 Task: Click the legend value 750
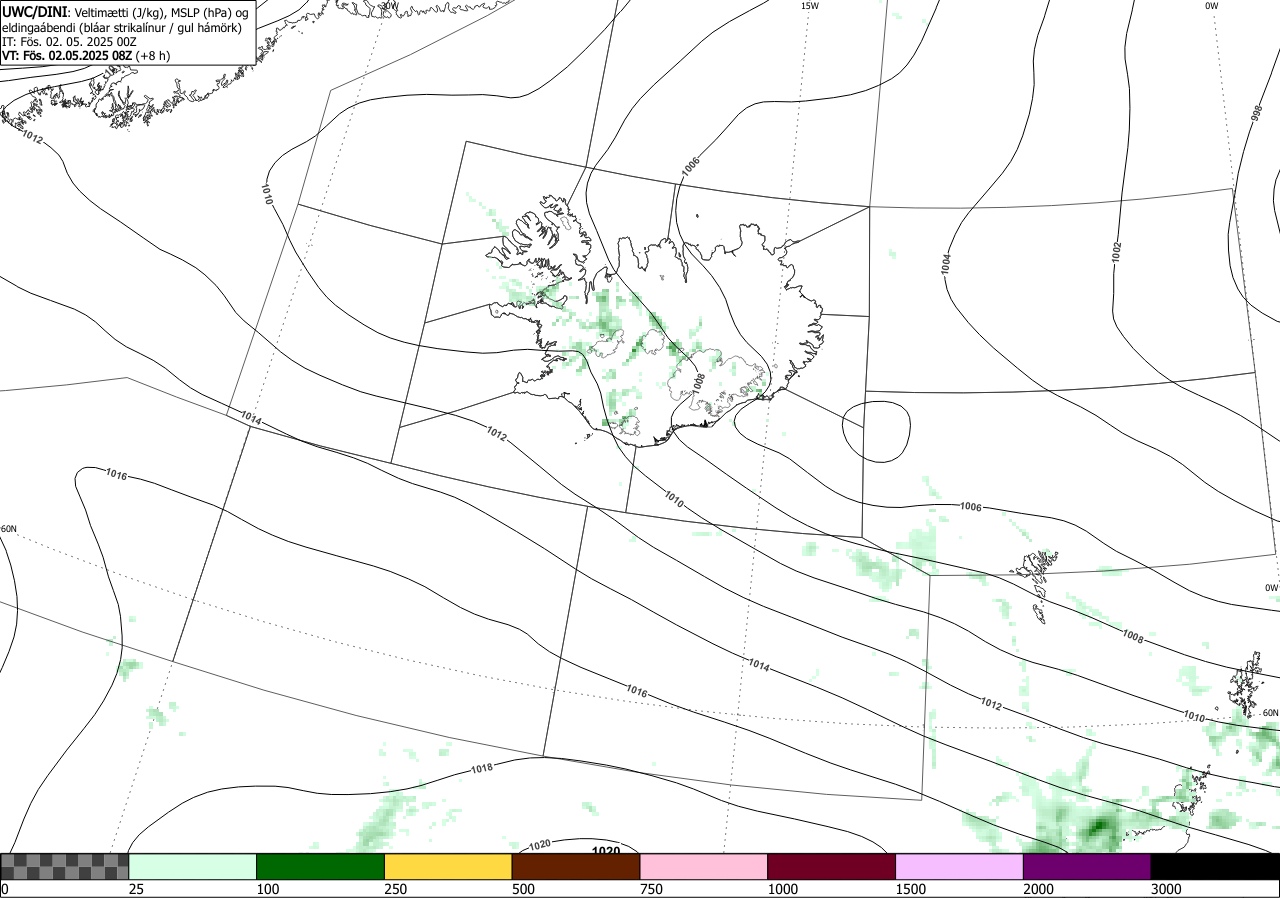[651, 889]
